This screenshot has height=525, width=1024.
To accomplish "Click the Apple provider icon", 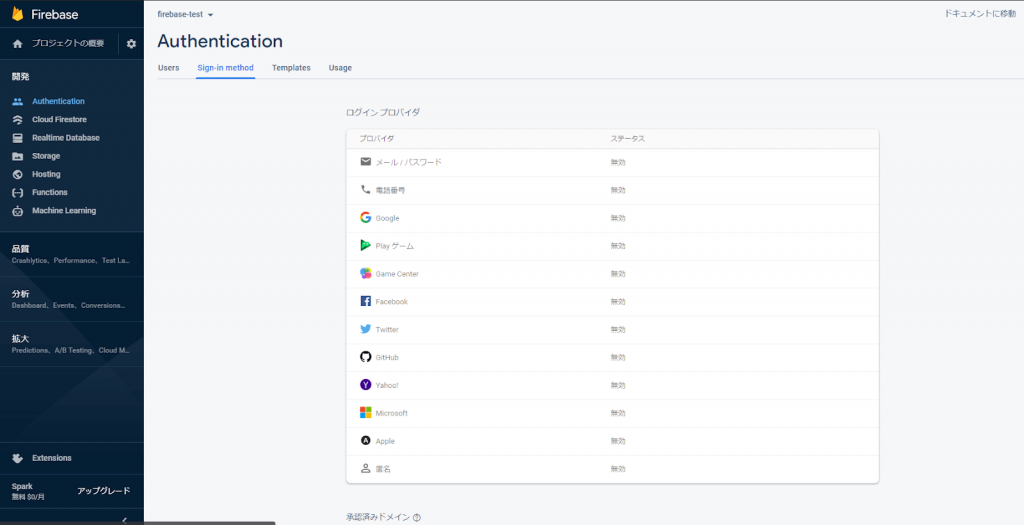I will pos(366,441).
